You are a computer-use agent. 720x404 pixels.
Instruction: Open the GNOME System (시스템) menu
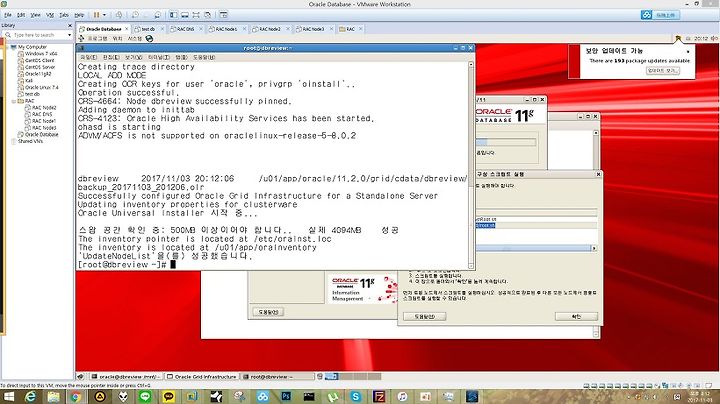[135, 39]
